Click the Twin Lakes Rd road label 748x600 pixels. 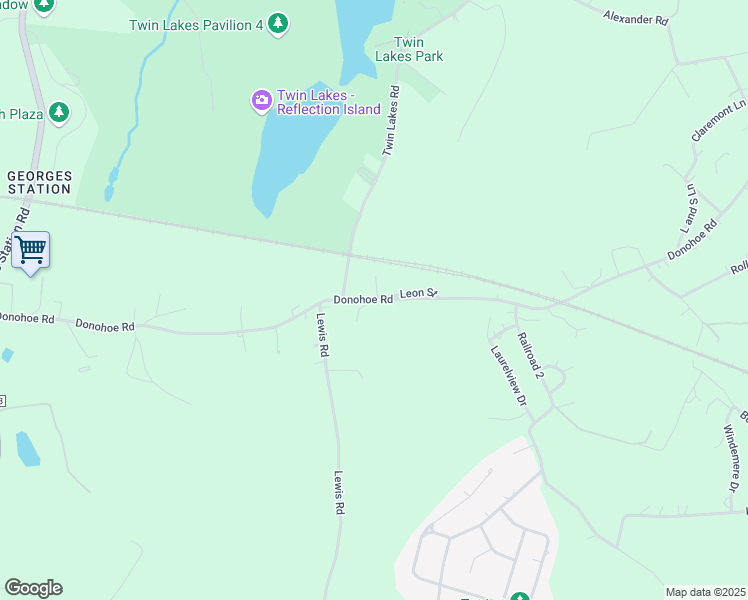point(391,120)
